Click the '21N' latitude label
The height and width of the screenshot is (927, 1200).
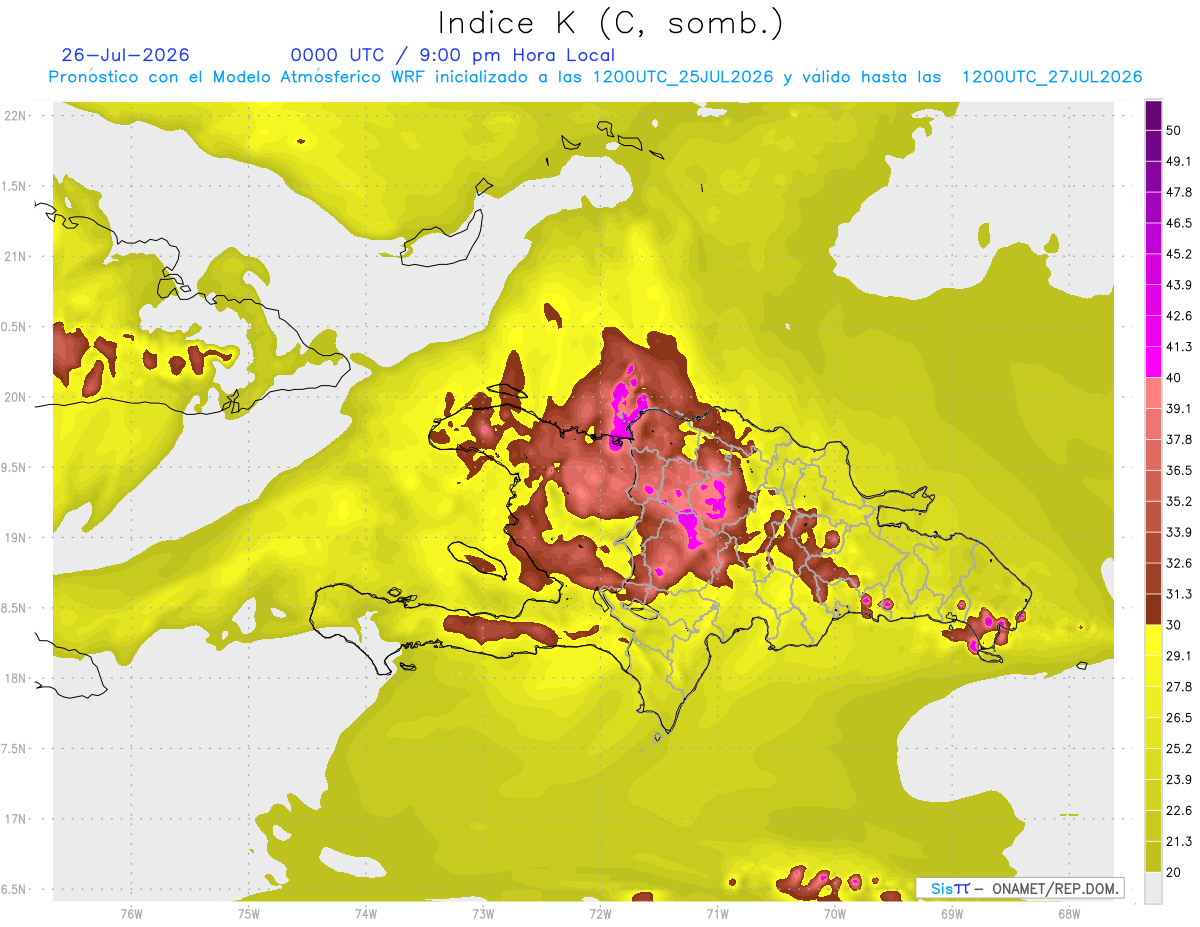(x=16, y=256)
